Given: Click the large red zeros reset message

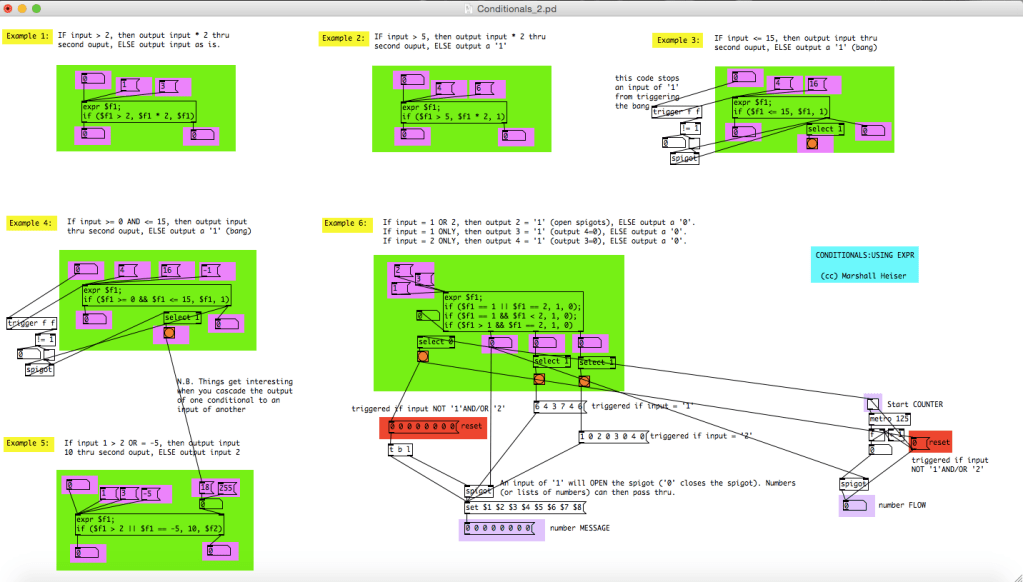Looking at the screenshot, I should (425, 426).
